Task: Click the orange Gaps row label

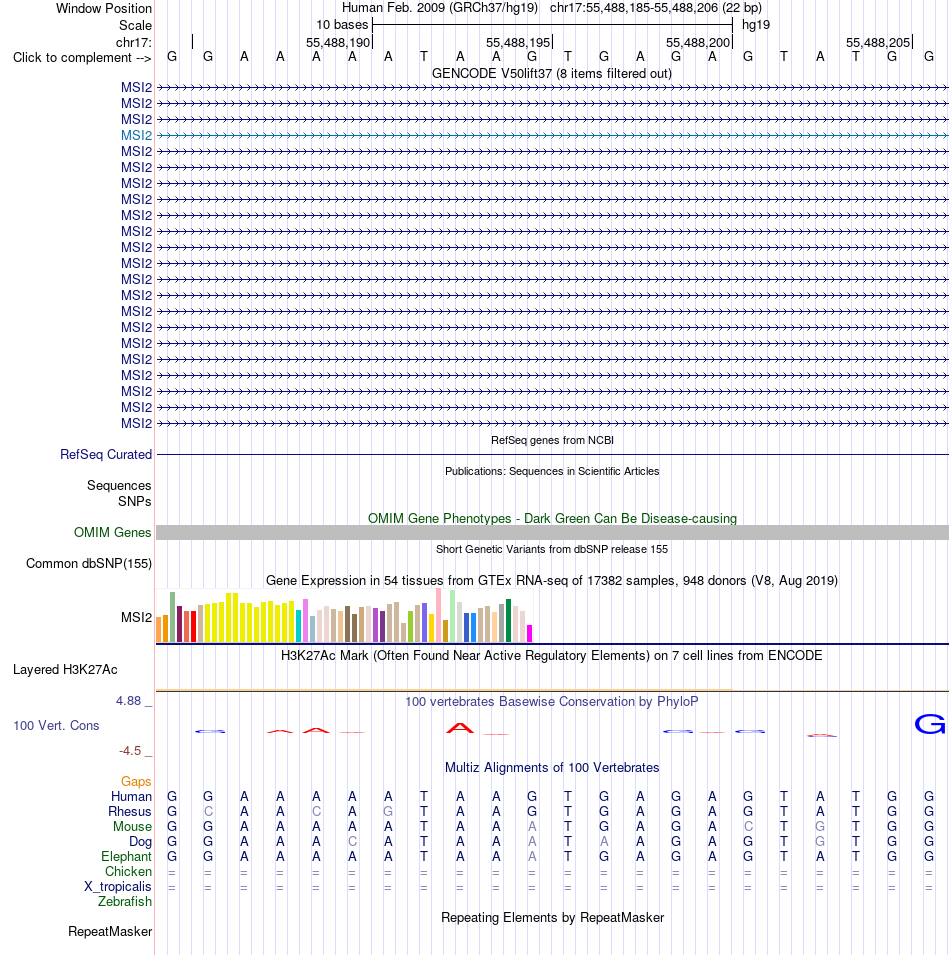Action: (136, 781)
